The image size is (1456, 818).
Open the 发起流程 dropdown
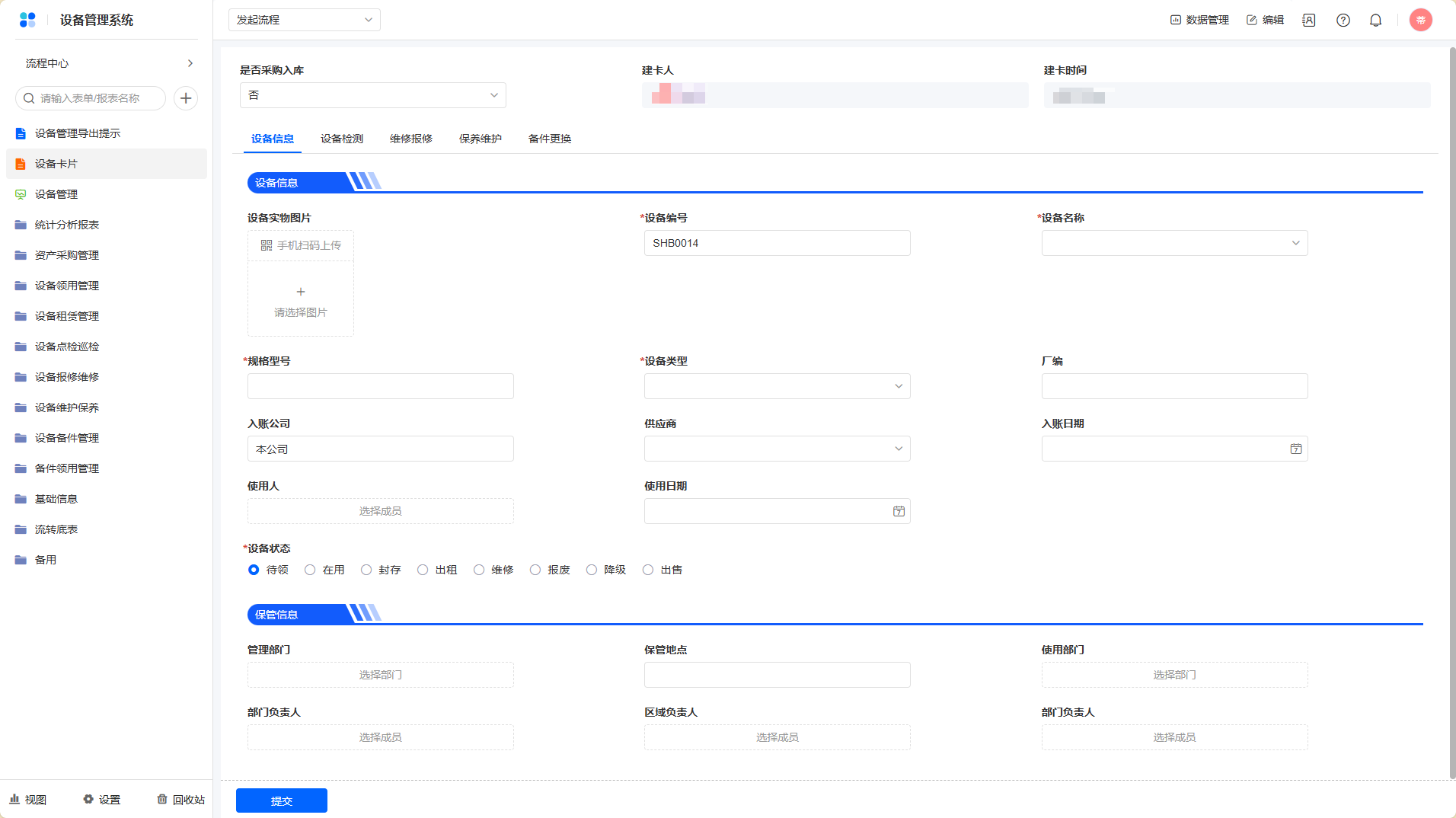coord(304,20)
